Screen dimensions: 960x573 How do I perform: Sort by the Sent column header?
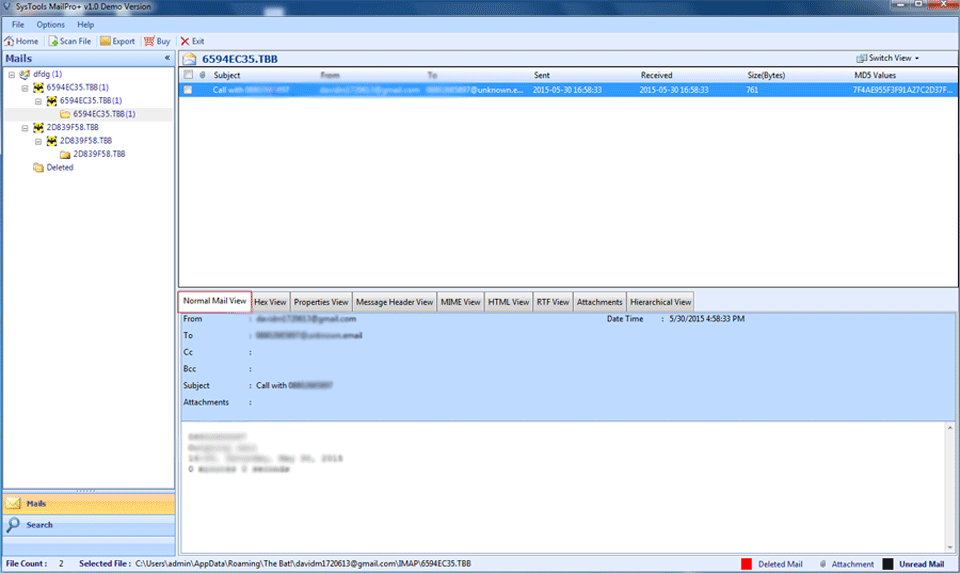pos(542,75)
